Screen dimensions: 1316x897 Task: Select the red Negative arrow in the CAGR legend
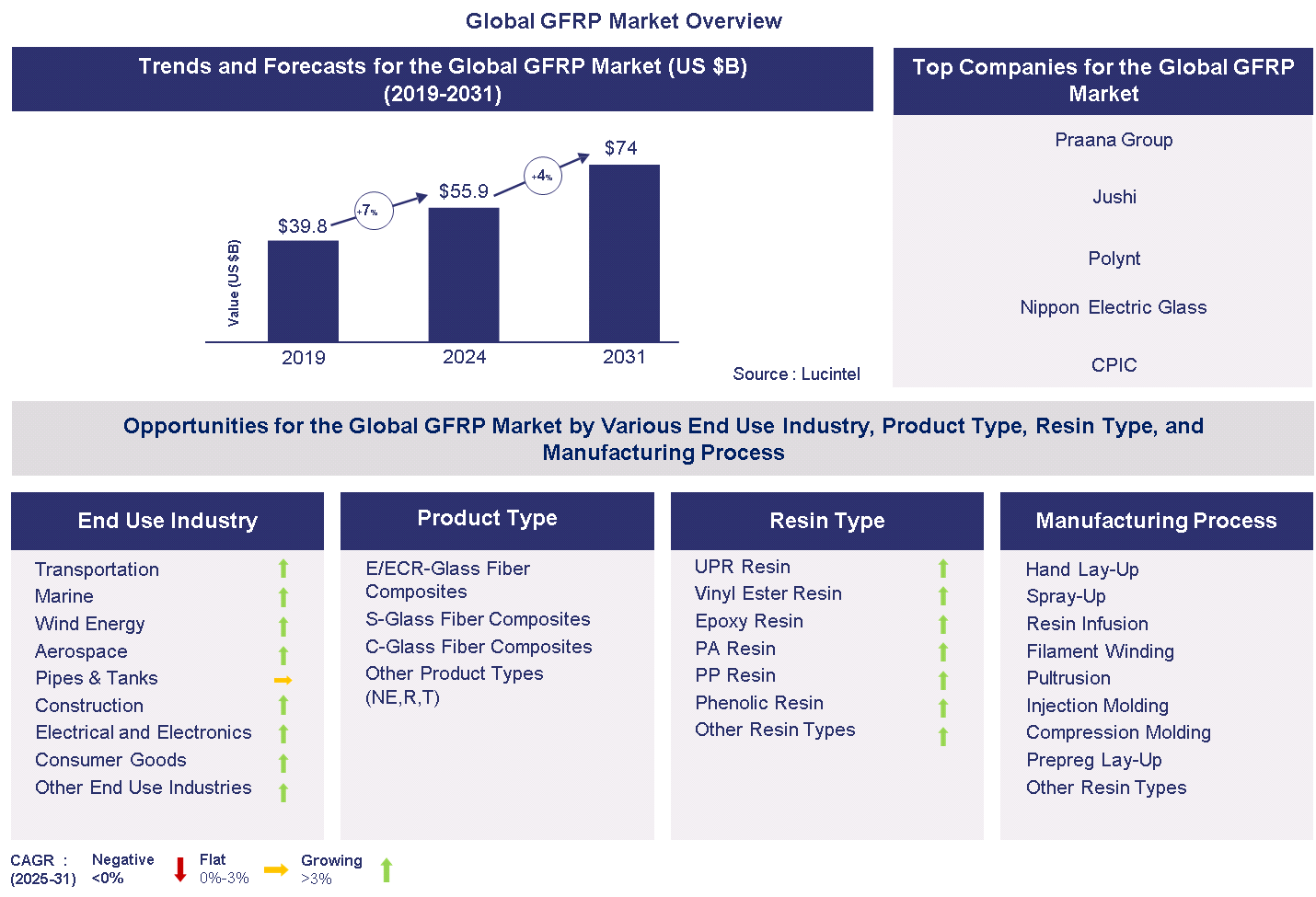click(x=180, y=868)
